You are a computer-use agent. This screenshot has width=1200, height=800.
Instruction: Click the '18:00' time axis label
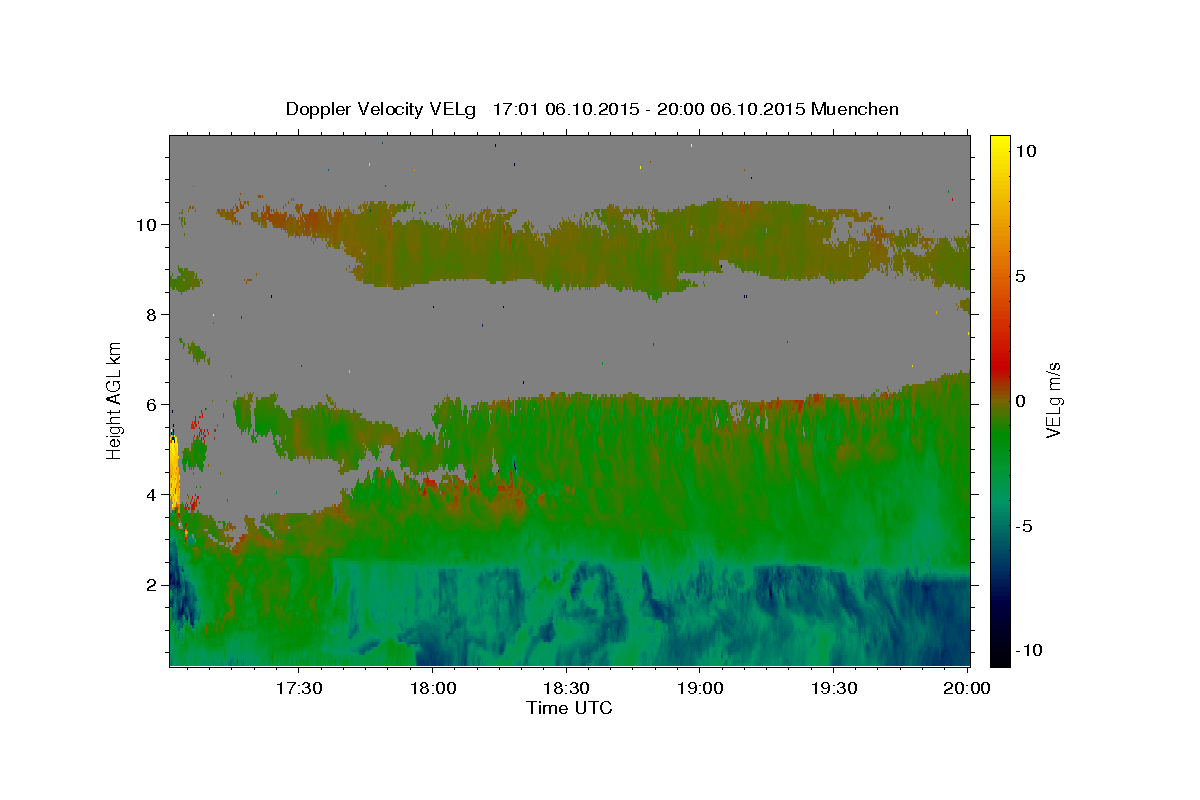pos(433,689)
